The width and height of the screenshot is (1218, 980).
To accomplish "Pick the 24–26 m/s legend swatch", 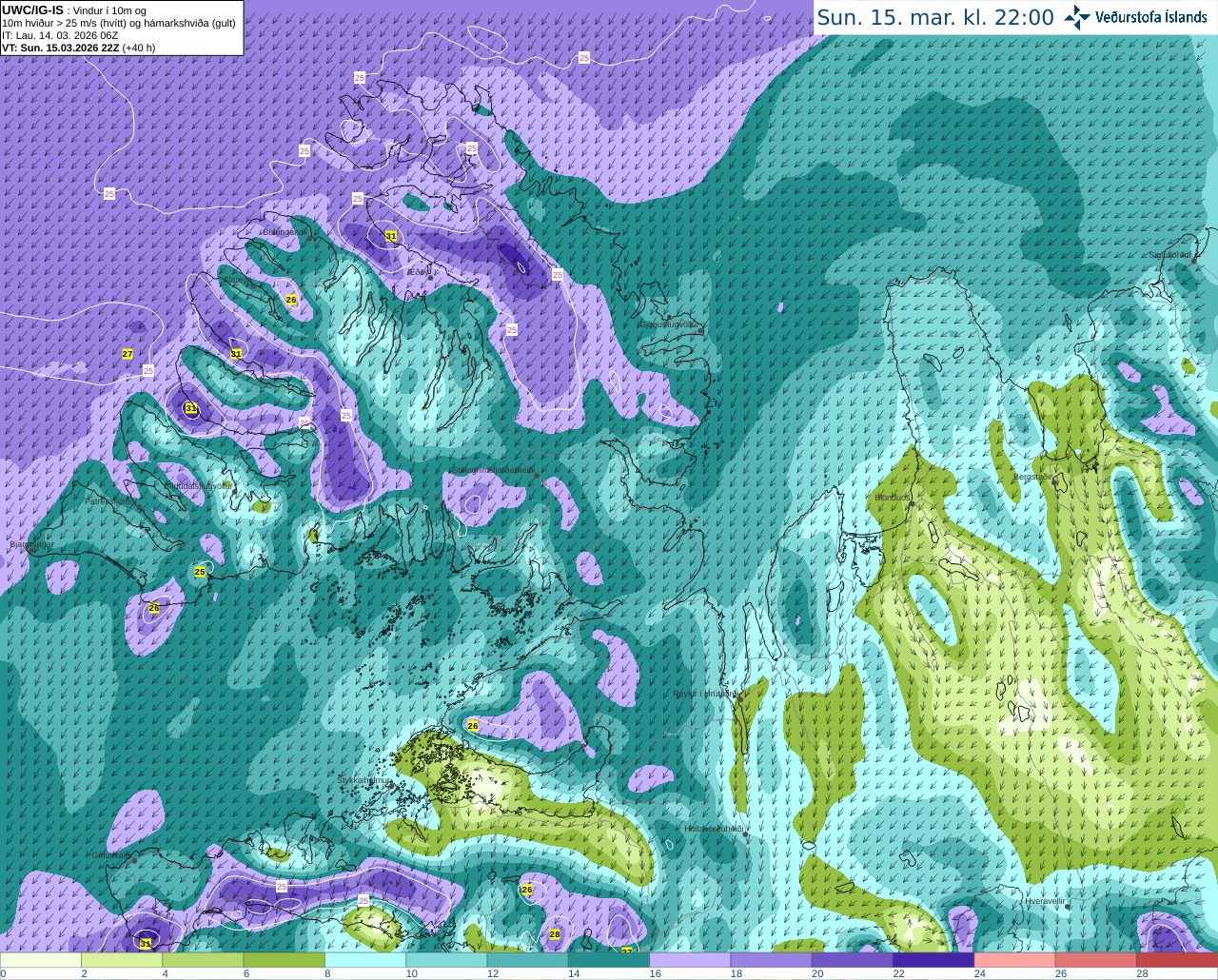I will (x=1015, y=960).
